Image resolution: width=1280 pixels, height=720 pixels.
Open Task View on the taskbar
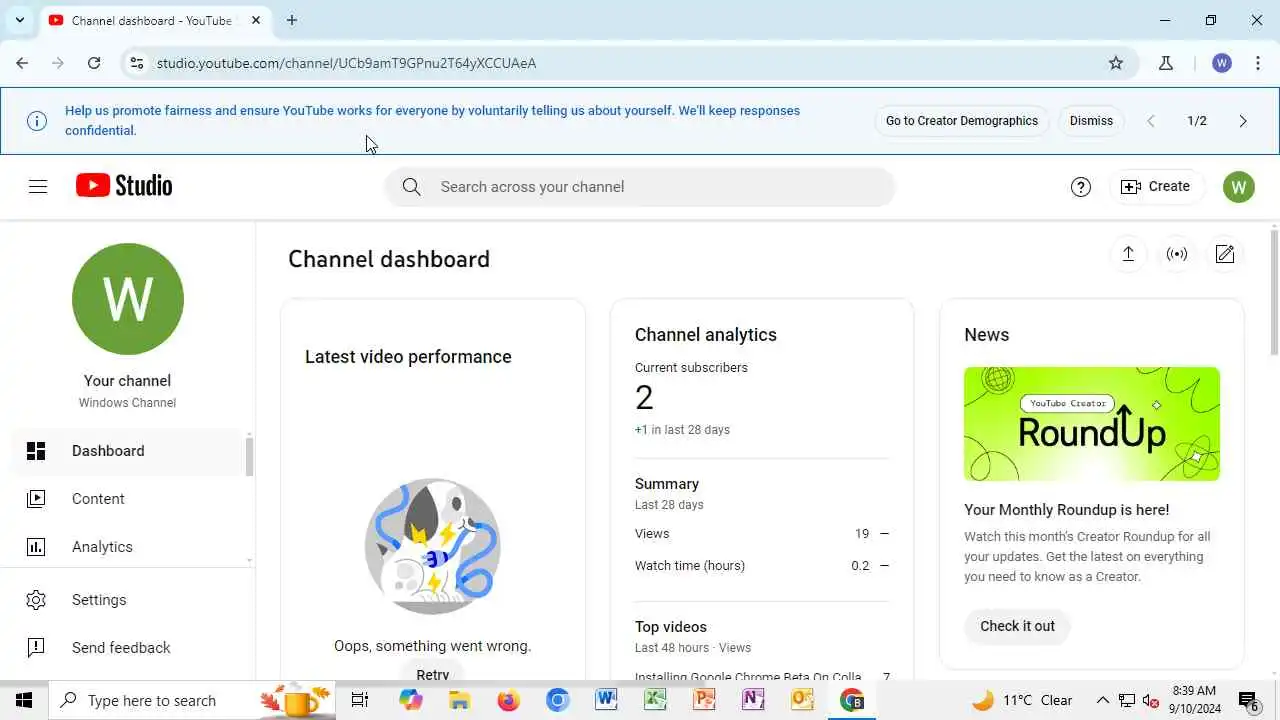(x=360, y=700)
